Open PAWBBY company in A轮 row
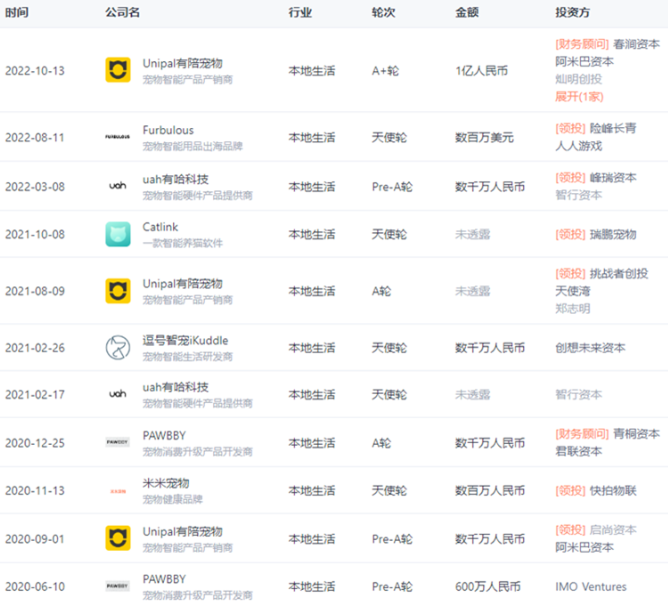Image resolution: width=668 pixels, height=605 pixels. coord(164,435)
